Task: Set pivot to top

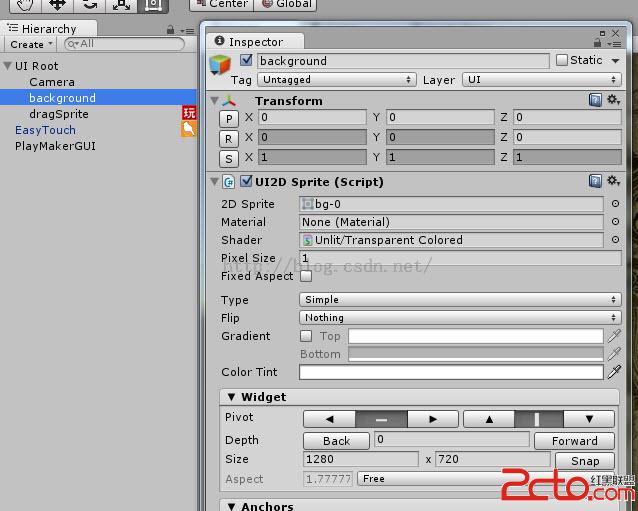Action: pyautogui.click(x=489, y=419)
